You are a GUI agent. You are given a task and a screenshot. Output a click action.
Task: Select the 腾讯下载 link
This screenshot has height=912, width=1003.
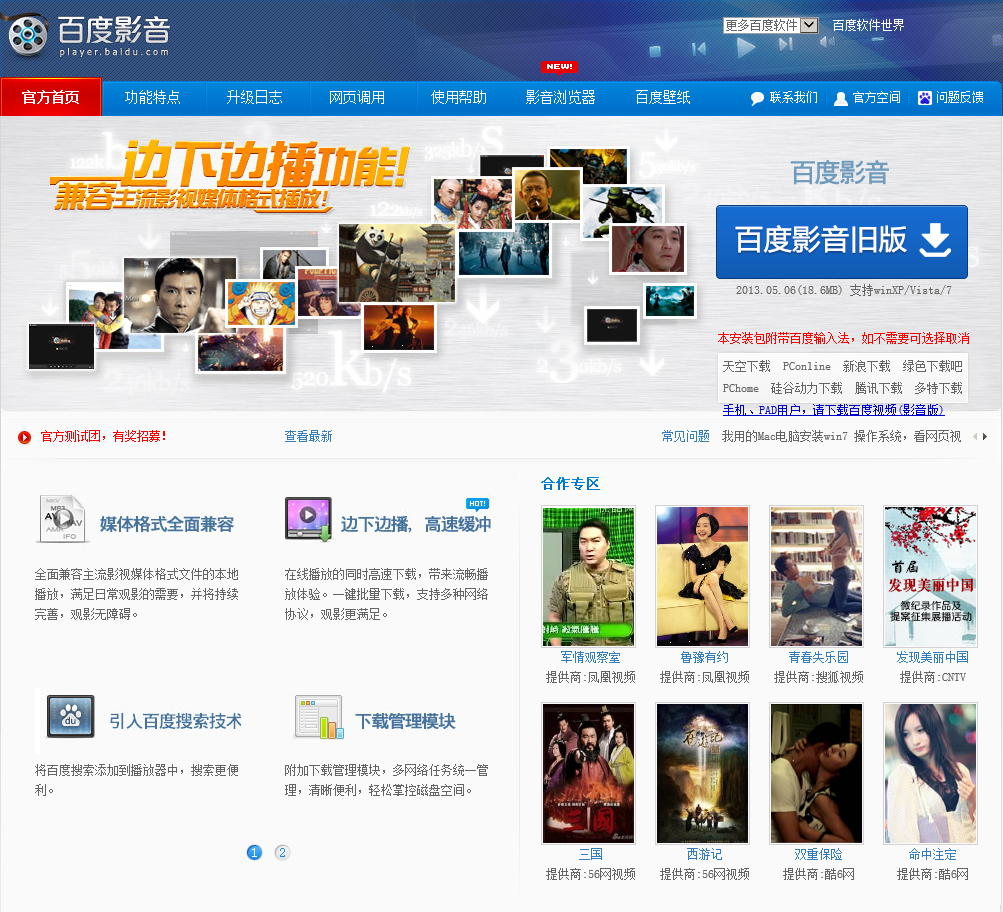pyautogui.click(x=878, y=388)
